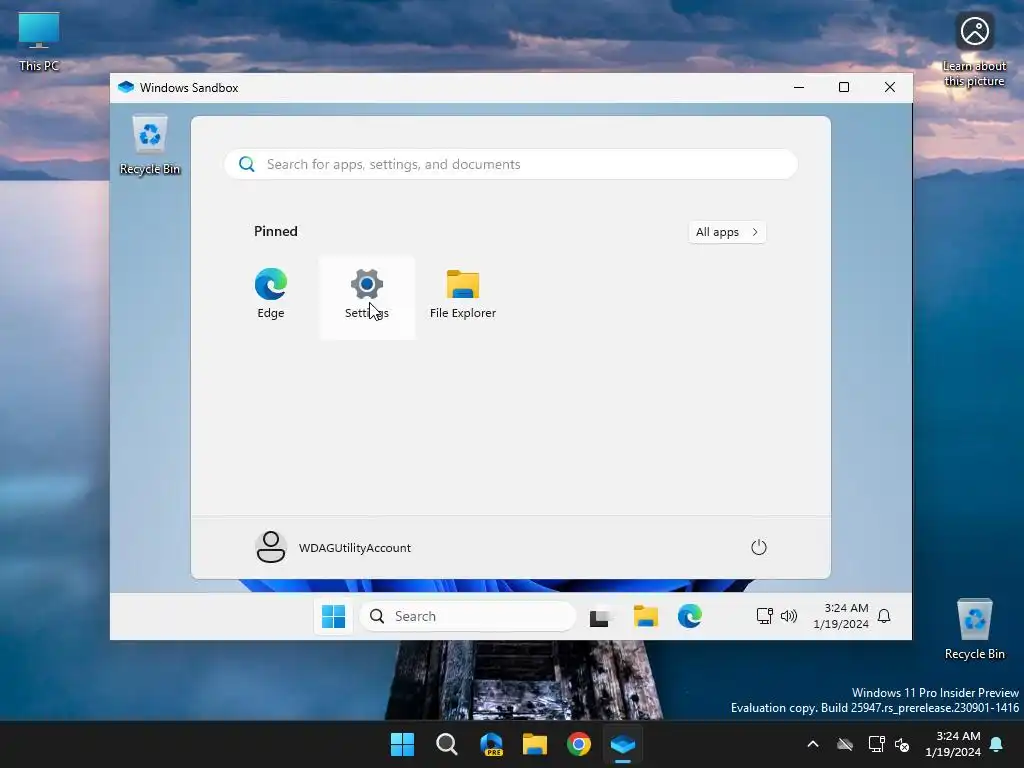Open Task View in the Sandbox taskbar

(x=600, y=616)
